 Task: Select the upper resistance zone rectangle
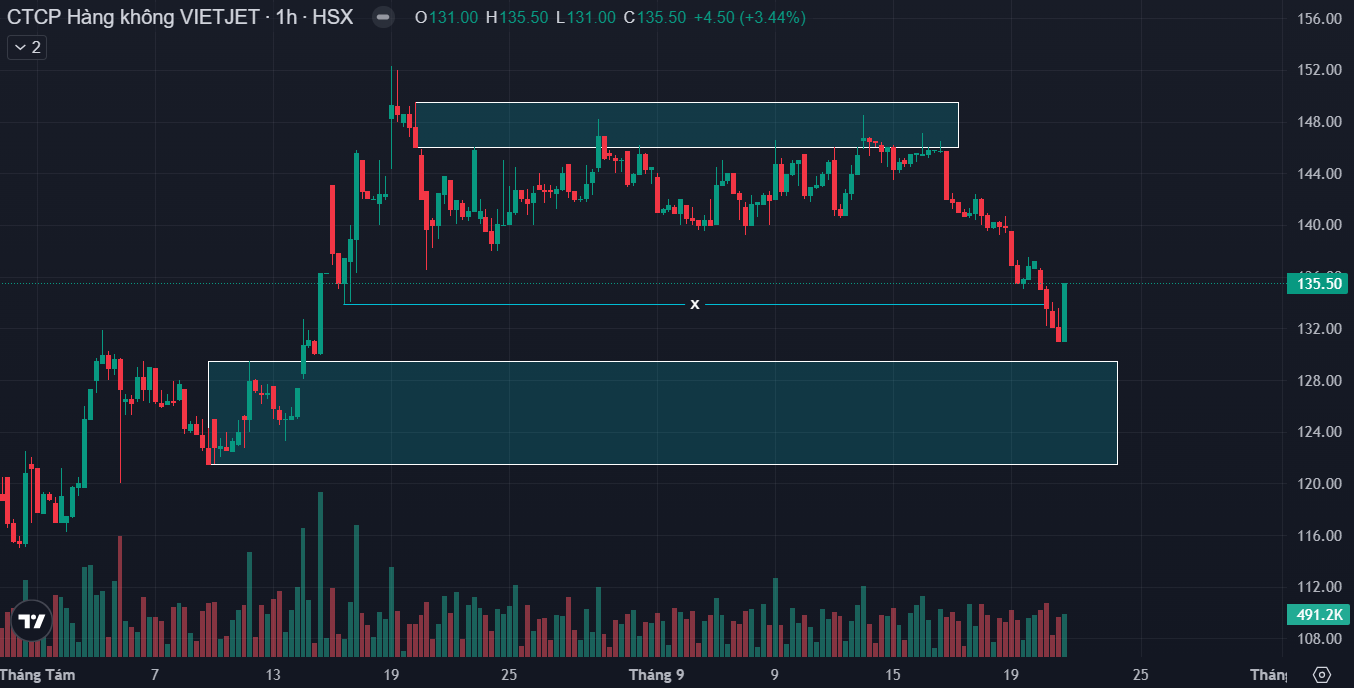click(686, 125)
